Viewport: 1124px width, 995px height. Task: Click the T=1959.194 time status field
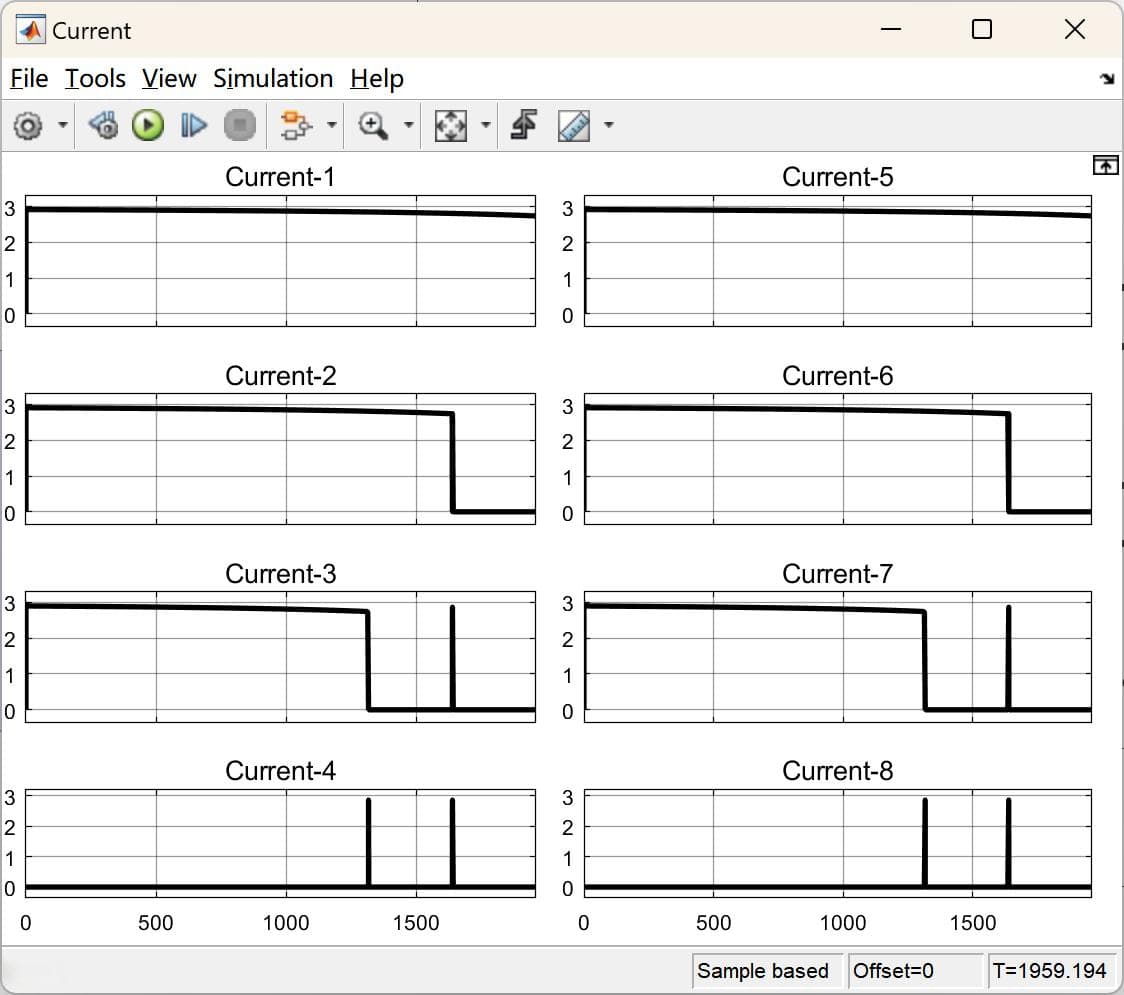coord(1052,971)
